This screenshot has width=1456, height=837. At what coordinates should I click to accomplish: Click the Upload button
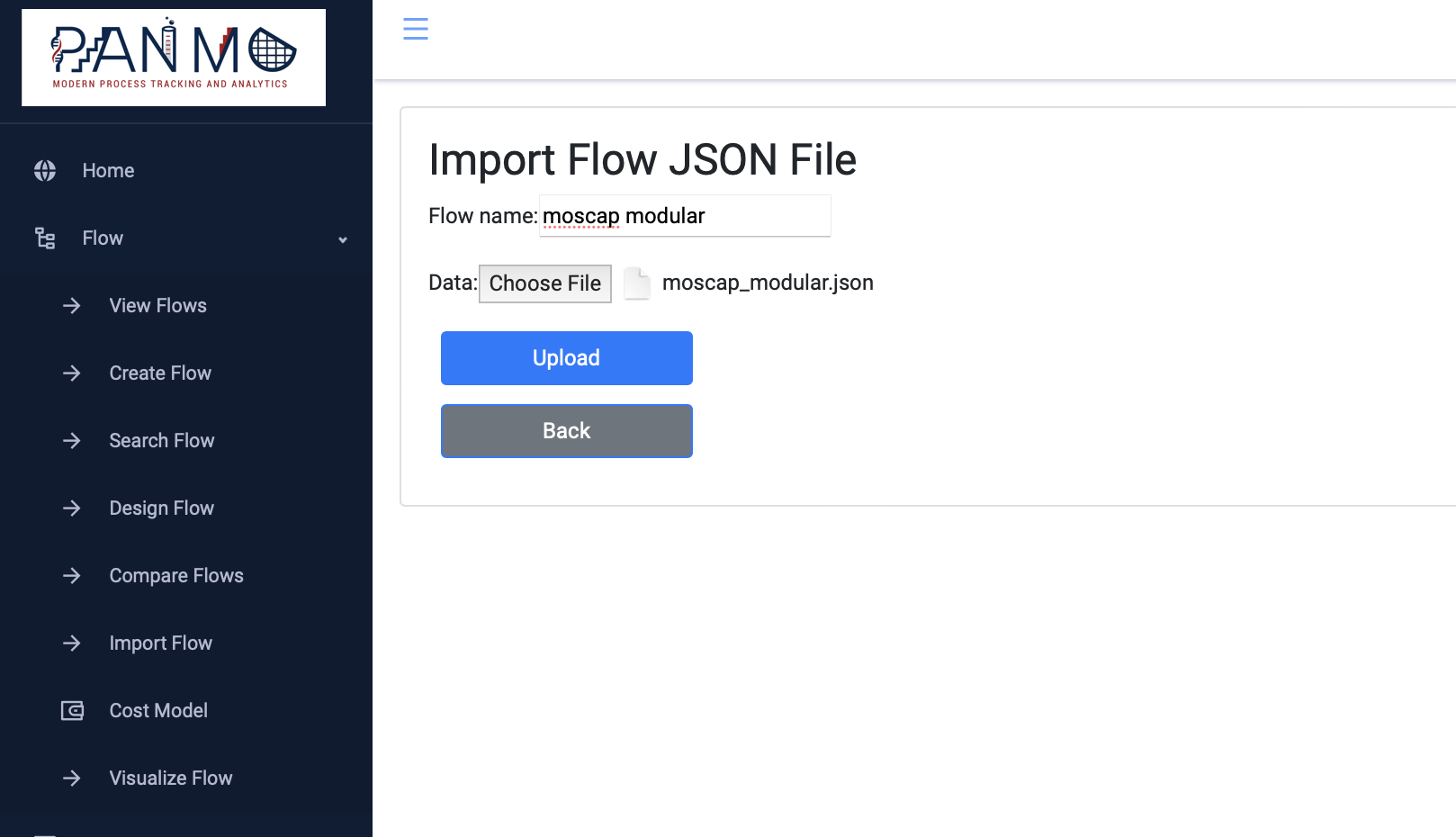567,358
